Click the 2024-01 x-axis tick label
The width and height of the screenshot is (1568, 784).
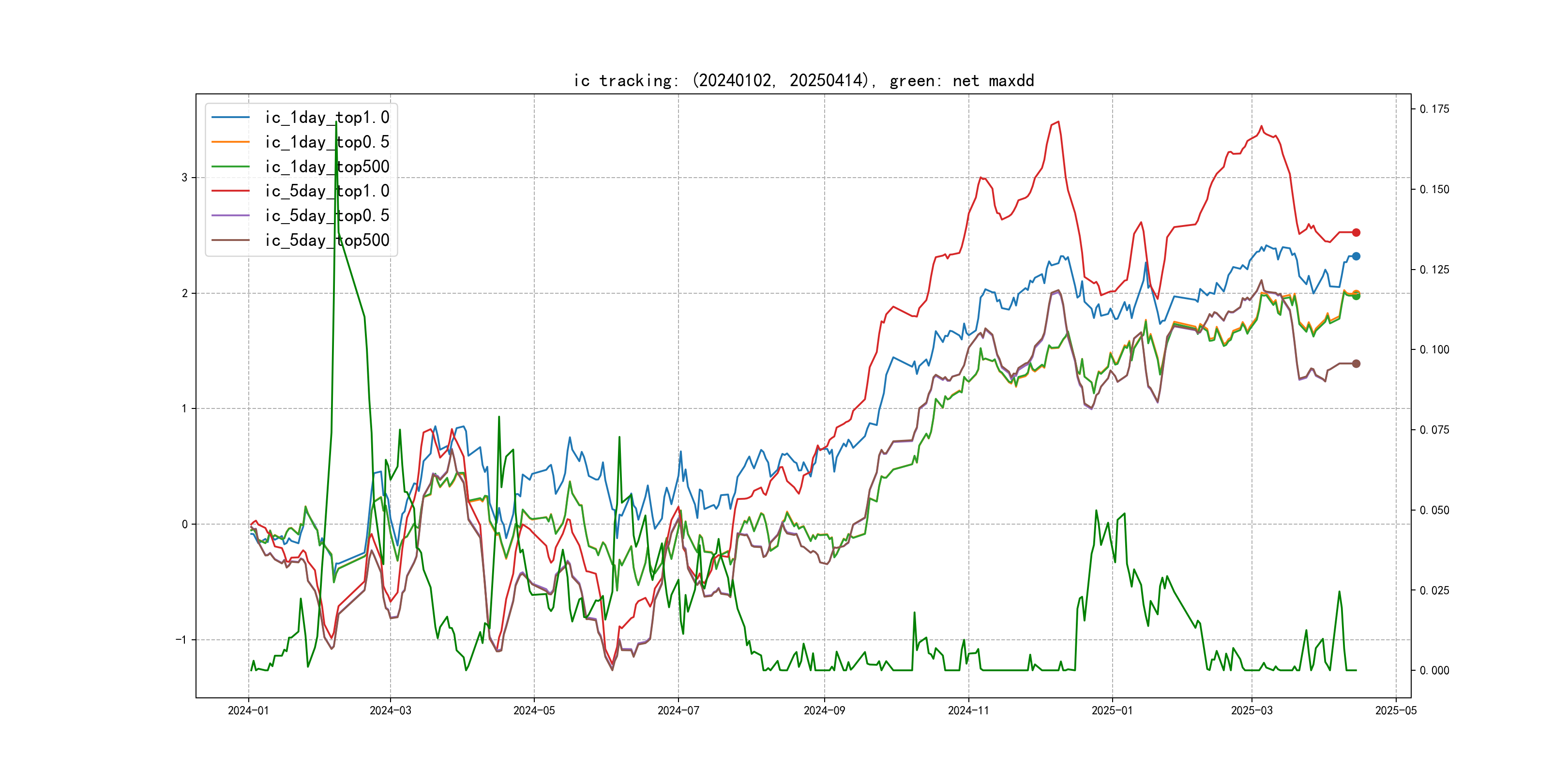click(248, 710)
